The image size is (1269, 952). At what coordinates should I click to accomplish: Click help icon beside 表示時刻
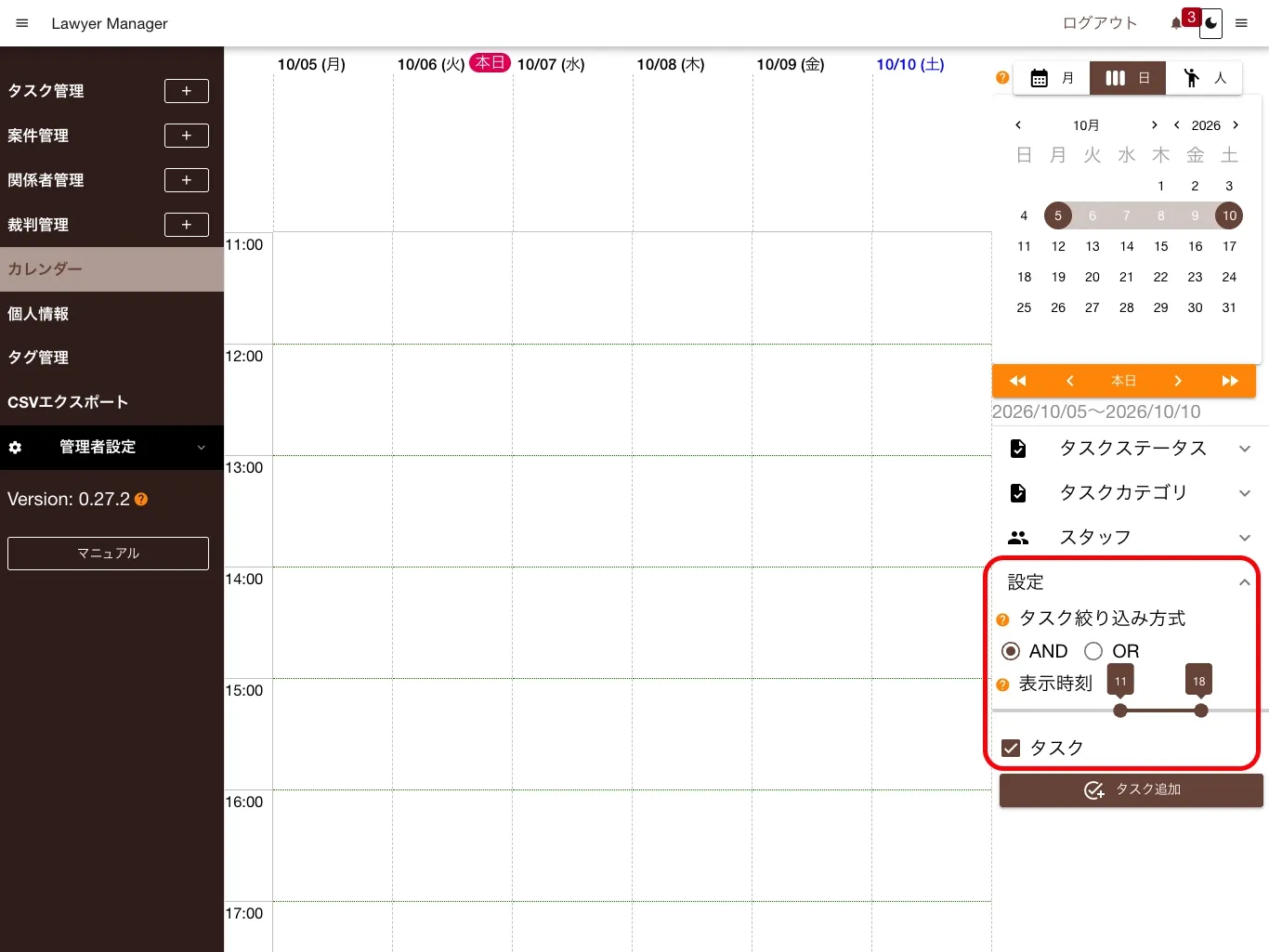(x=1002, y=685)
